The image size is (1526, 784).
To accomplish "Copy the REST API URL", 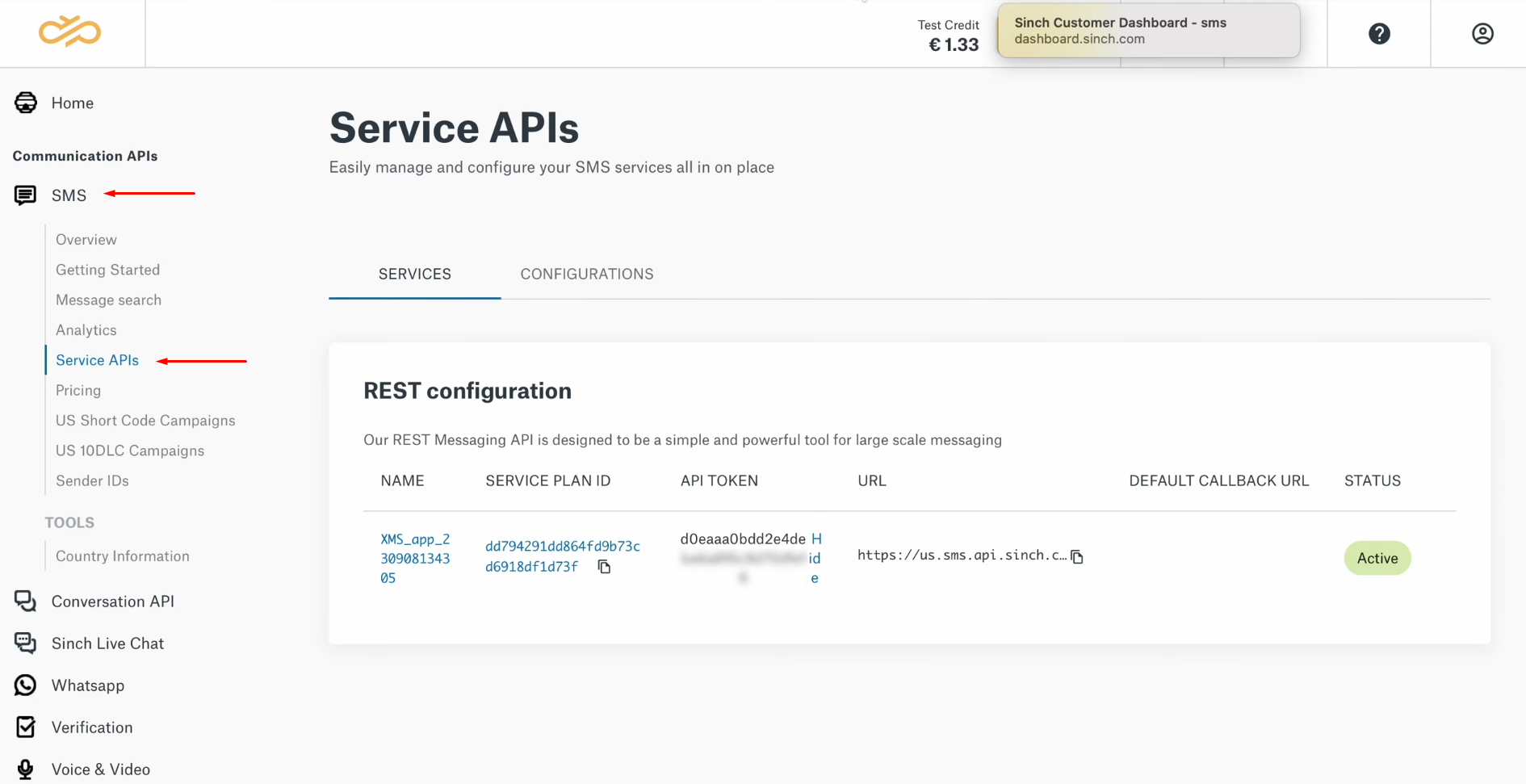I will pyautogui.click(x=1077, y=556).
